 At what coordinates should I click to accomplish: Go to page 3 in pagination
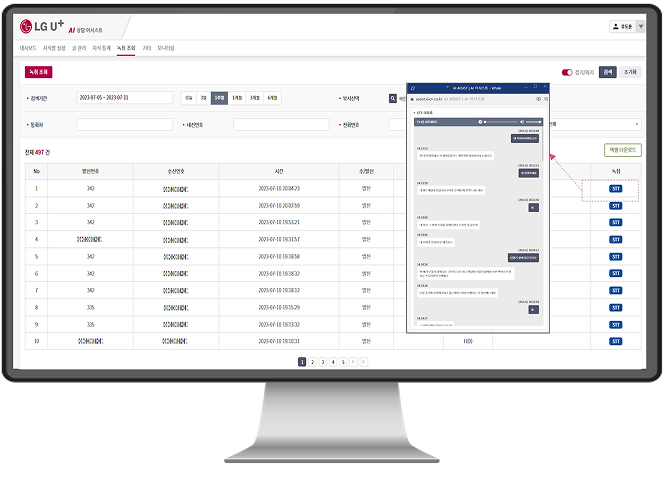[323, 362]
